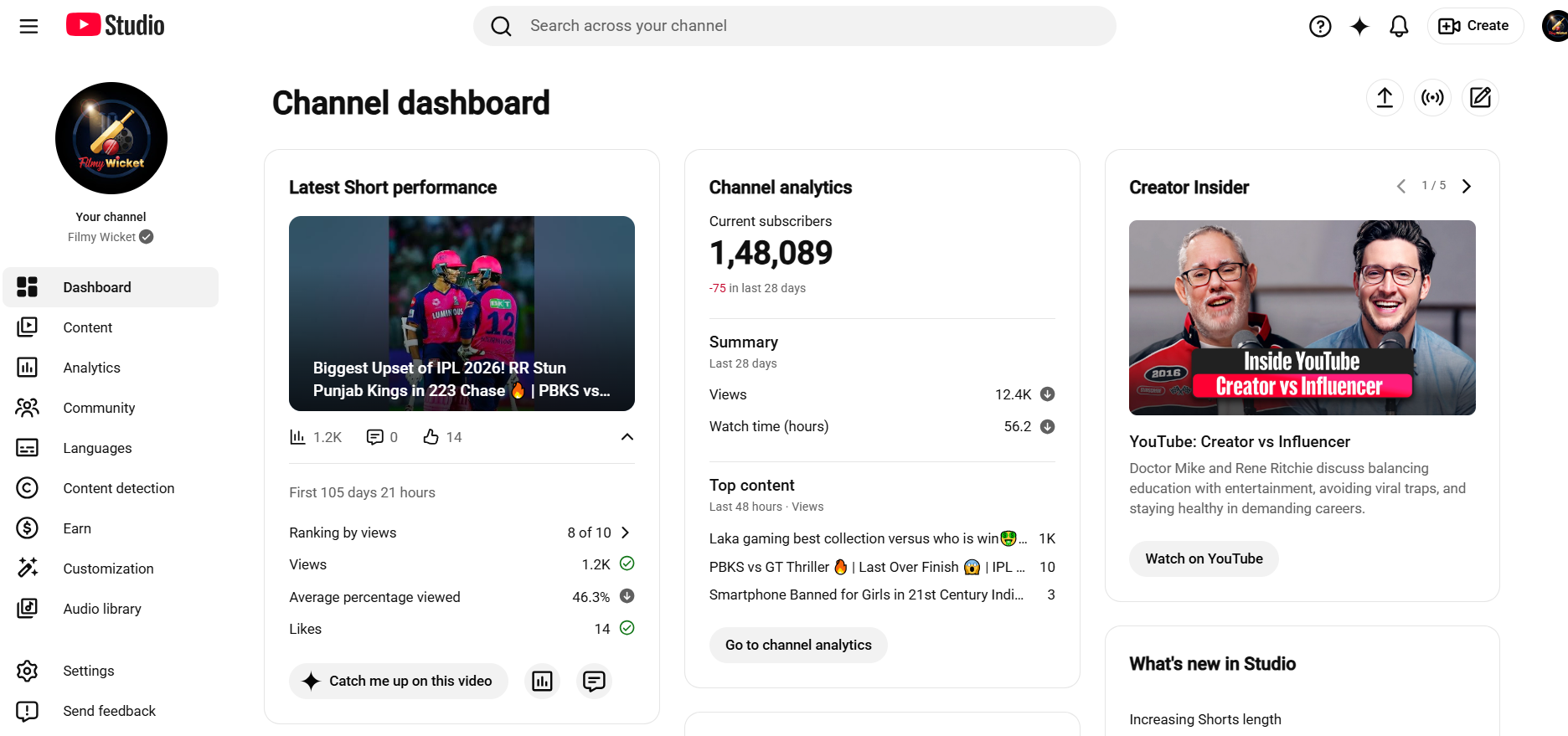Click the verified badge next to Filmy Wicket
This screenshot has height=736, width=1568.
click(x=147, y=237)
